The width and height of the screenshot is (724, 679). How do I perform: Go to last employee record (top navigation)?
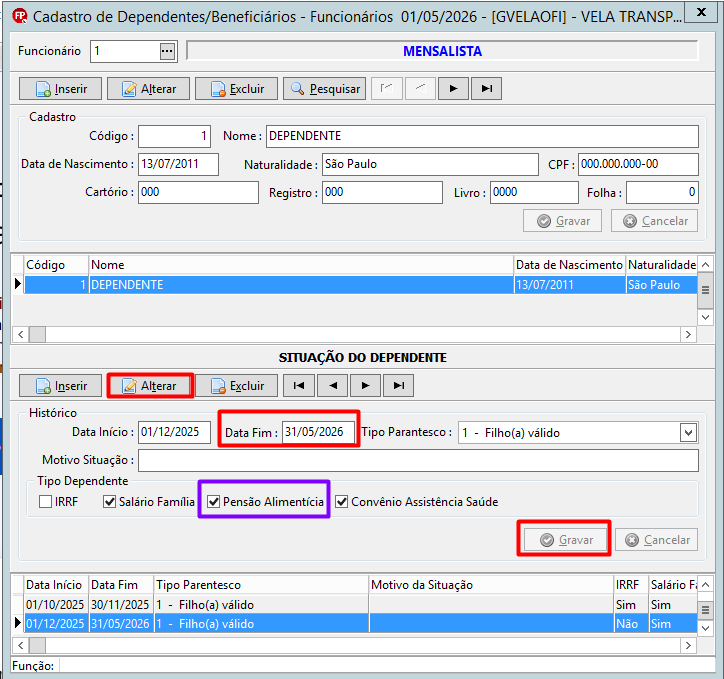pos(486,88)
